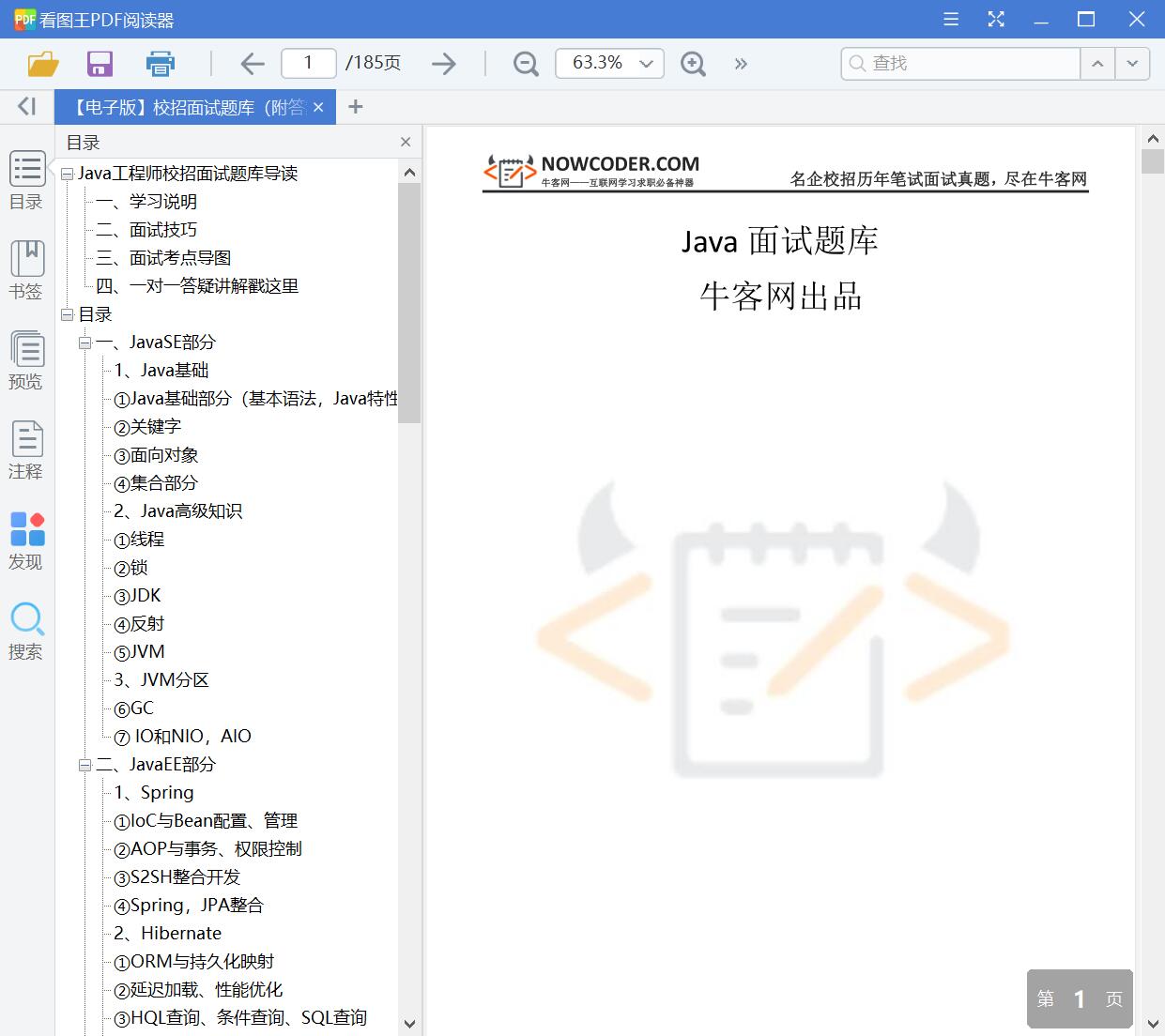Find previous search result arrow

[x=1096, y=64]
